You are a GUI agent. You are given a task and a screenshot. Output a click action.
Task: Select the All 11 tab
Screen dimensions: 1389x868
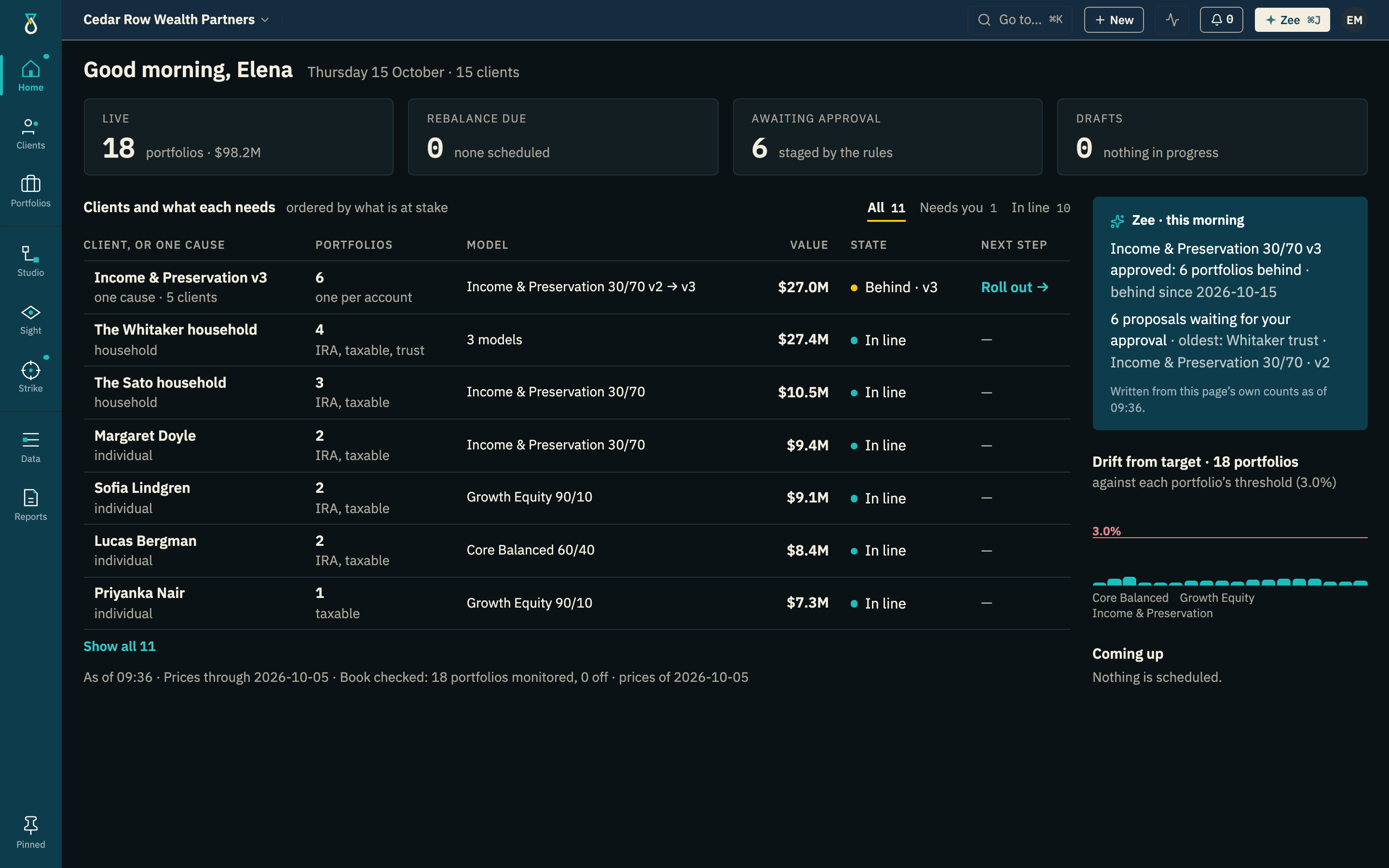[x=885, y=208]
